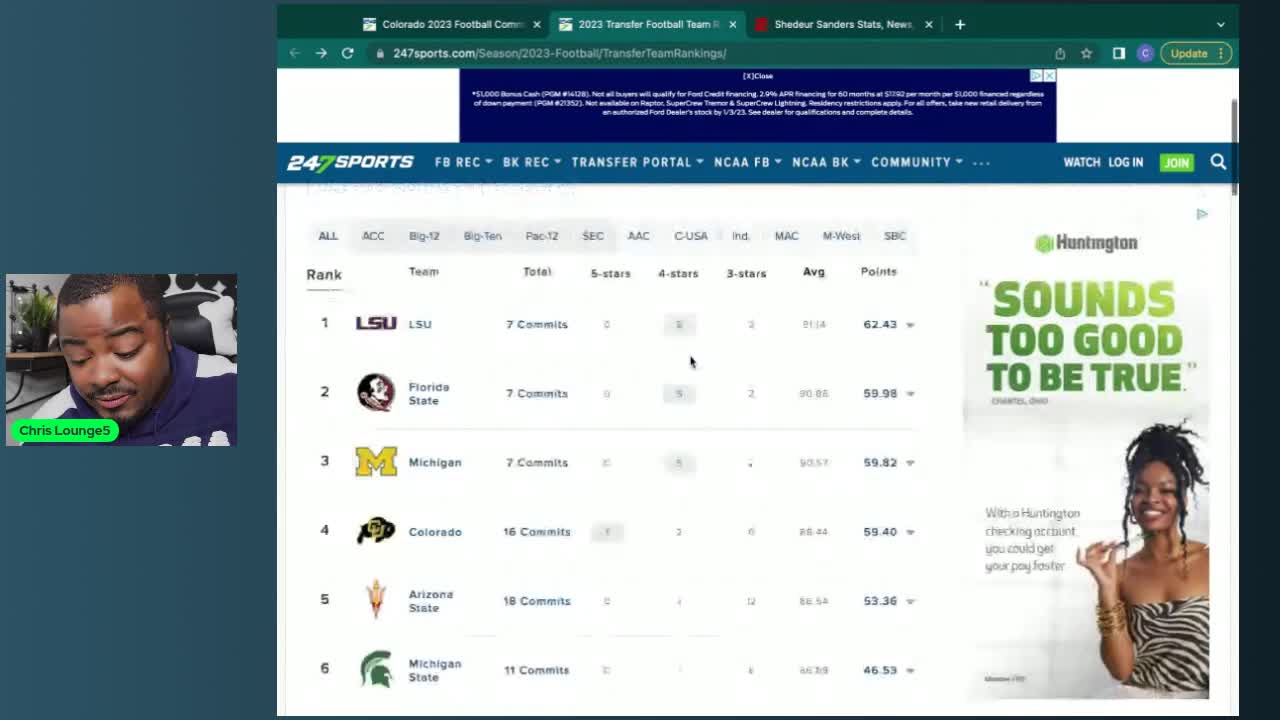Go back in browser history
Viewport: 1280px width, 720px height.
[295, 53]
